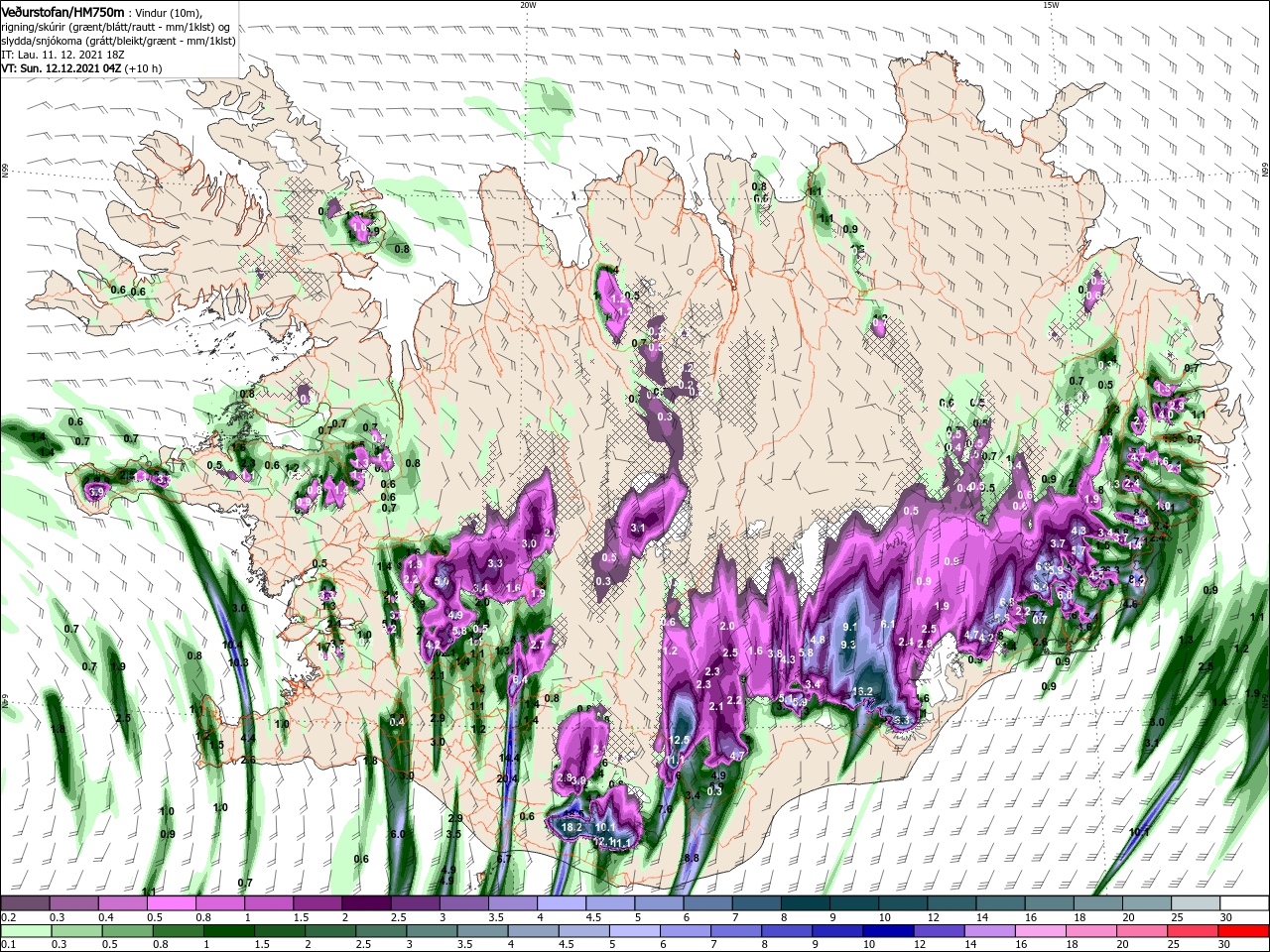
Task: Click the 6.1 precipitation value
Action: pyautogui.click(x=888, y=624)
